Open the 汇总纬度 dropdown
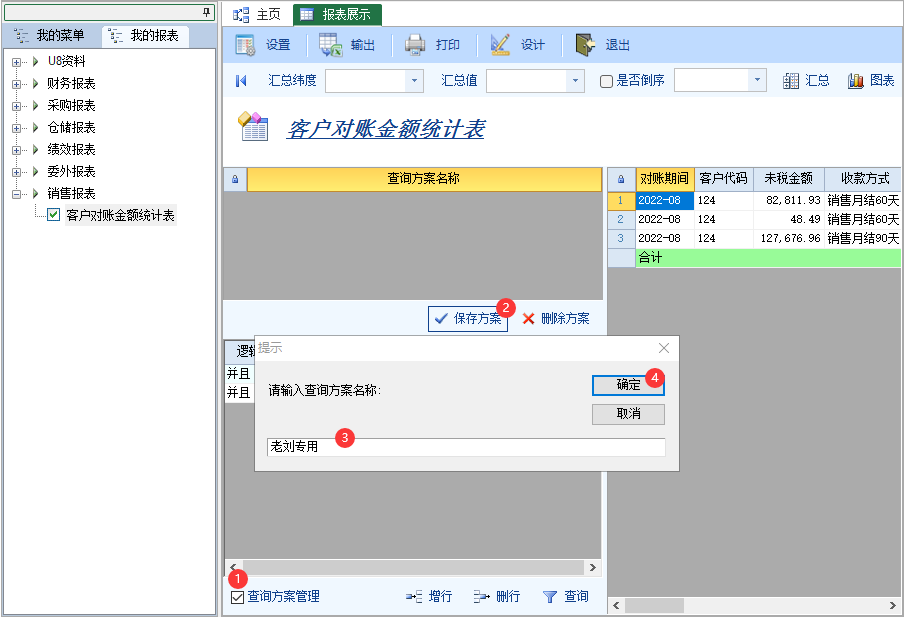Screen dimensions: 904x617 coord(414,81)
